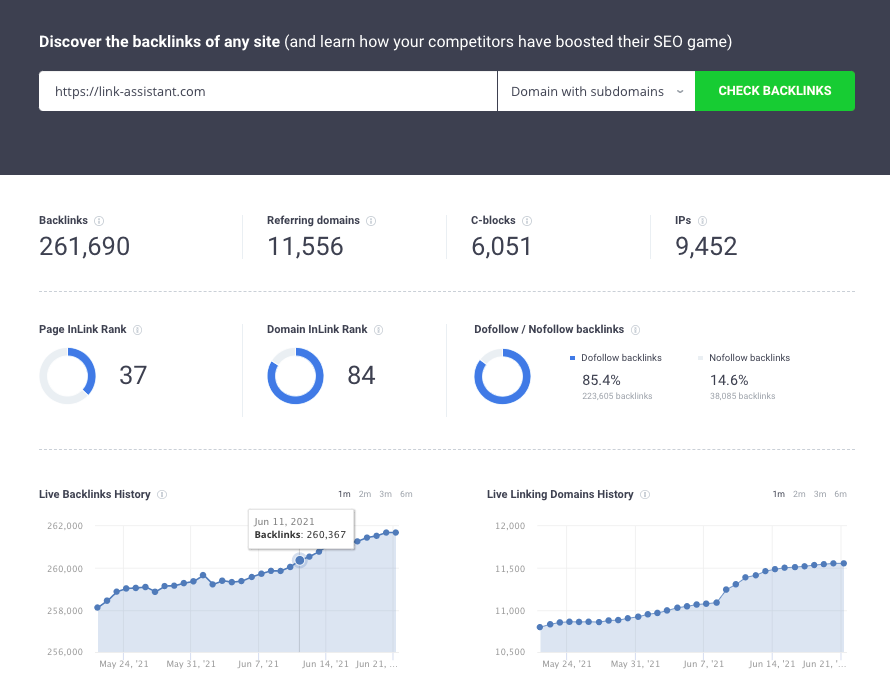The image size is (890, 700).
Task: Click the URL input field with link-assistant.com
Action: (267, 91)
